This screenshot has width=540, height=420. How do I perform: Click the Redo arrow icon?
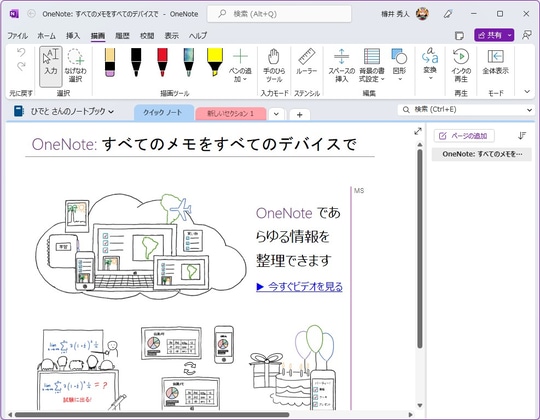(x=21, y=66)
